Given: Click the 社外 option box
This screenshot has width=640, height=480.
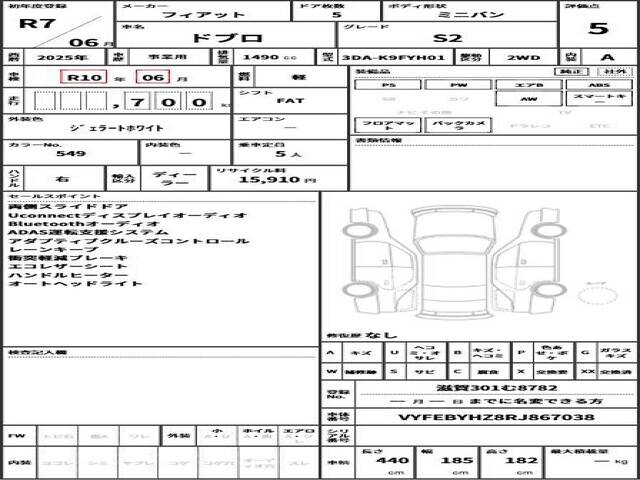Looking at the screenshot, I should pyautogui.click(x=612, y=72).
